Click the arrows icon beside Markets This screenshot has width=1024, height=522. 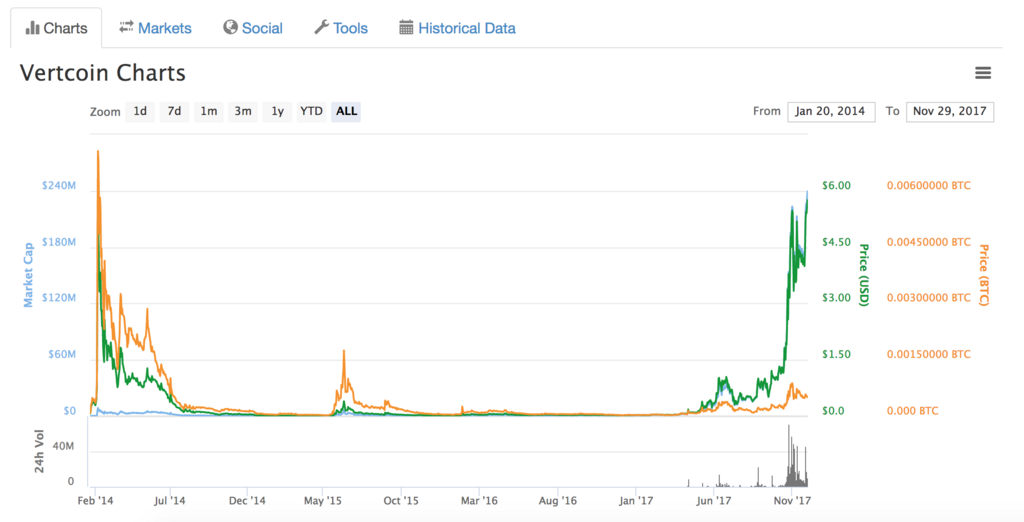click(x=126, y=27)
